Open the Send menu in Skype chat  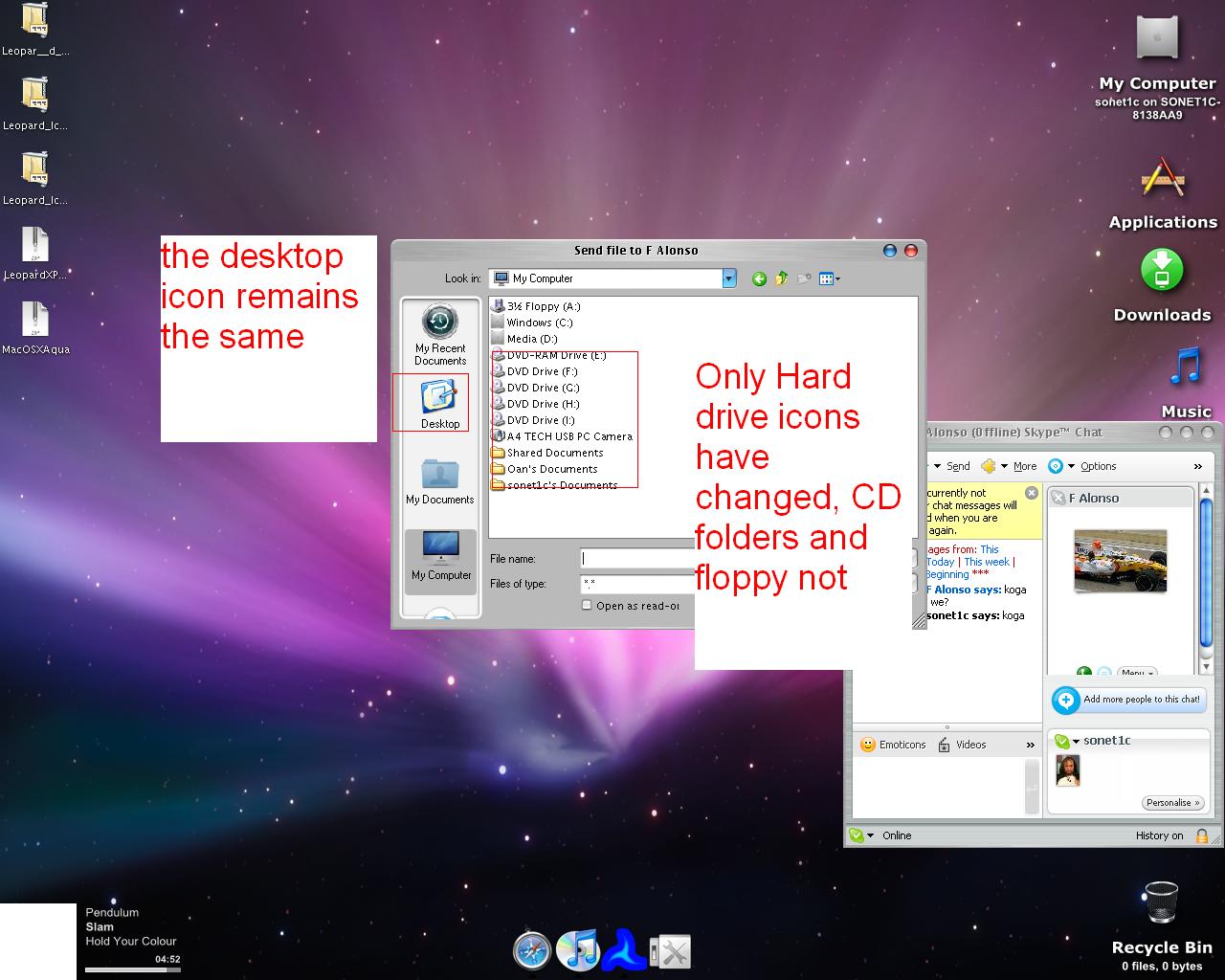tap(952, 466)
